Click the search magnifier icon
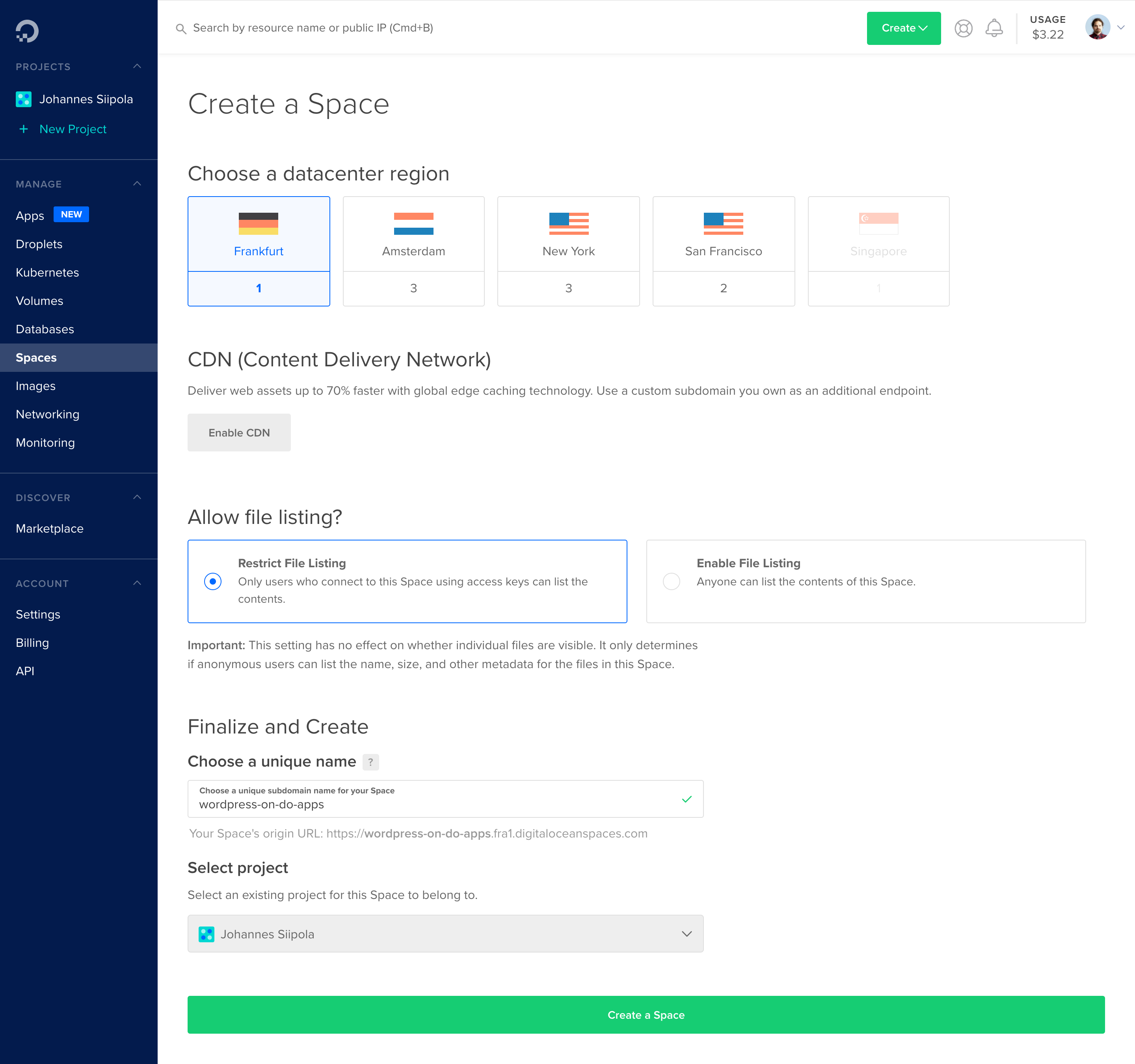 [181, 28]
